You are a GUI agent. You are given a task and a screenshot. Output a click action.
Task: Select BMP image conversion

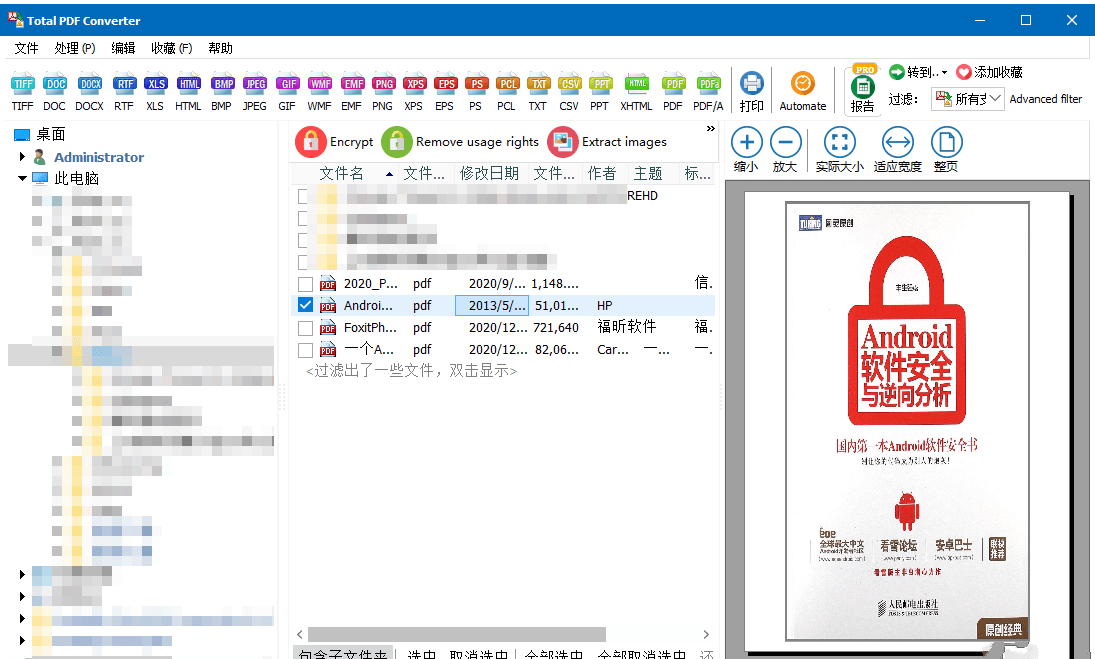(x=221, y=91)
